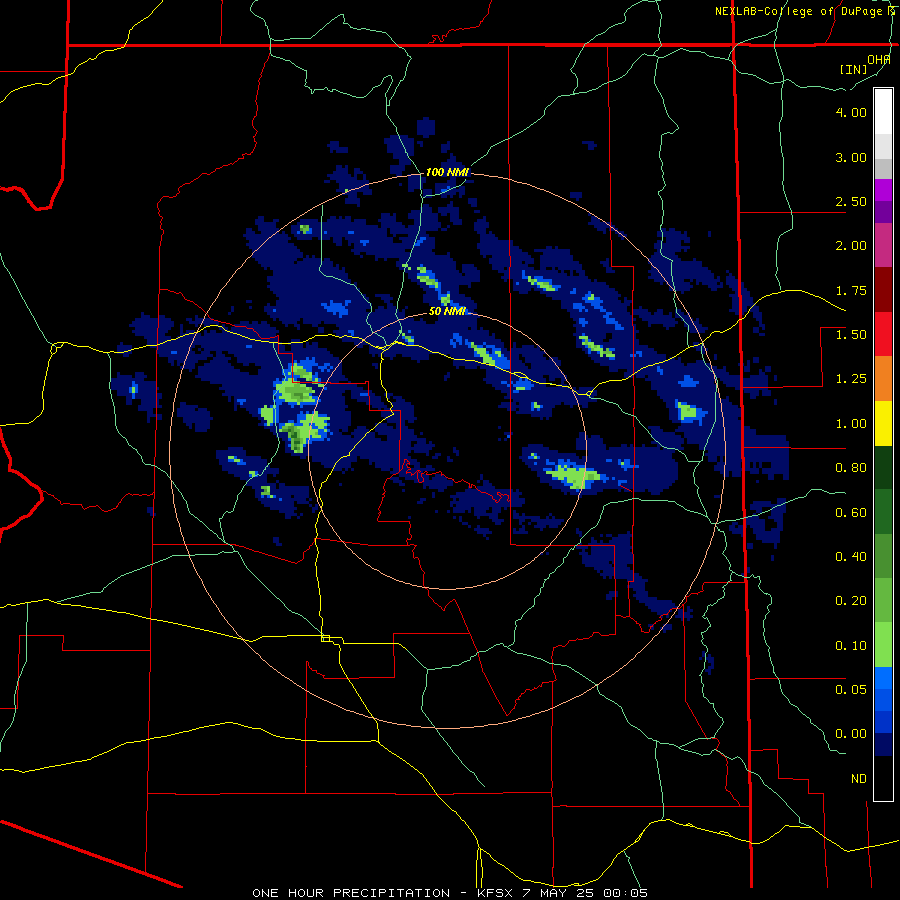Screen dimensions: 900x900
Task: Click the 50 NMI range ring label
Action: pos(447,311)
